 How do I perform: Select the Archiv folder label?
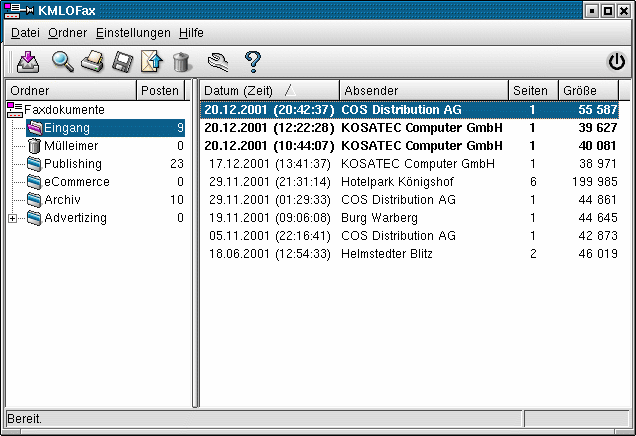[62, 200]
